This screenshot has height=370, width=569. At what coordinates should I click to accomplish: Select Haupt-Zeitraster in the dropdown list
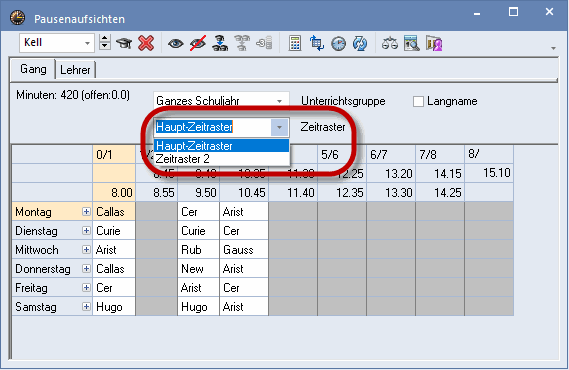point(222,146)
